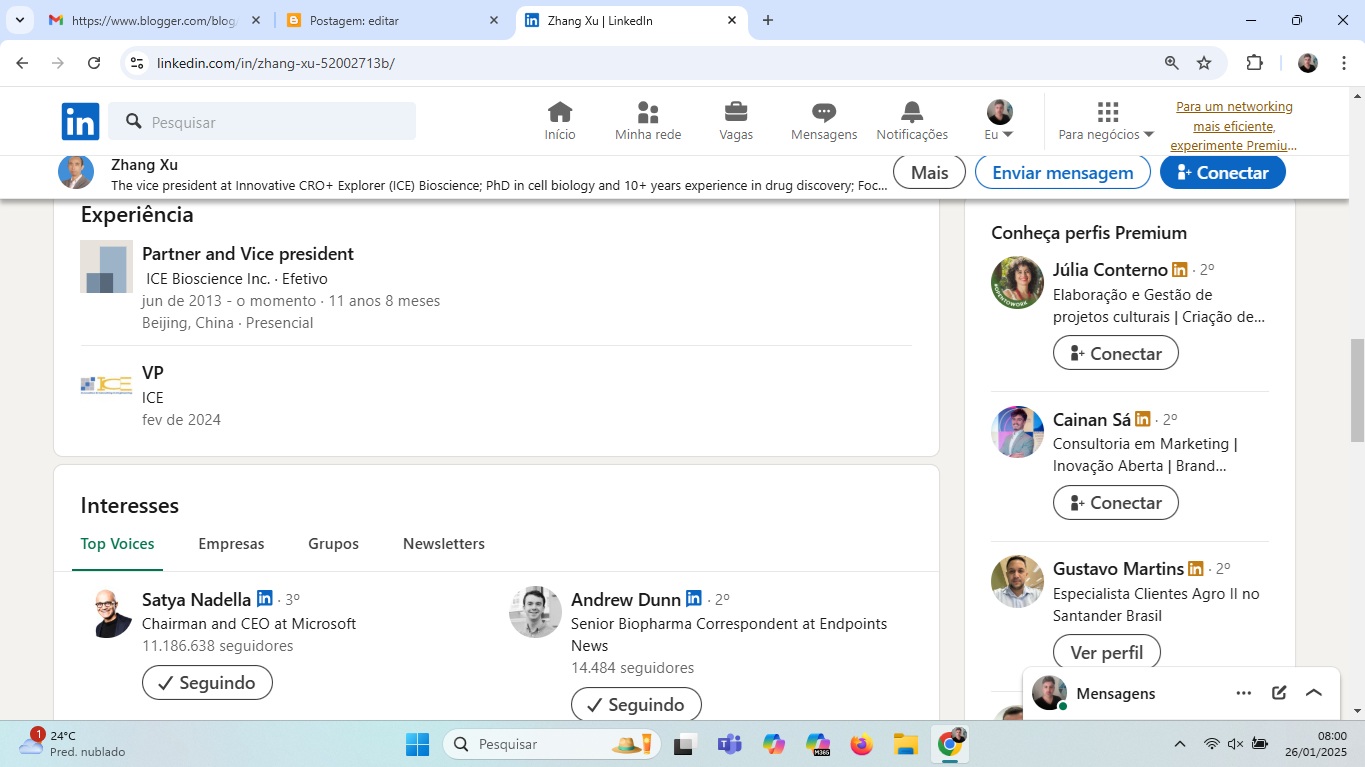Open the Notificações bell icon

click(912, 121)
